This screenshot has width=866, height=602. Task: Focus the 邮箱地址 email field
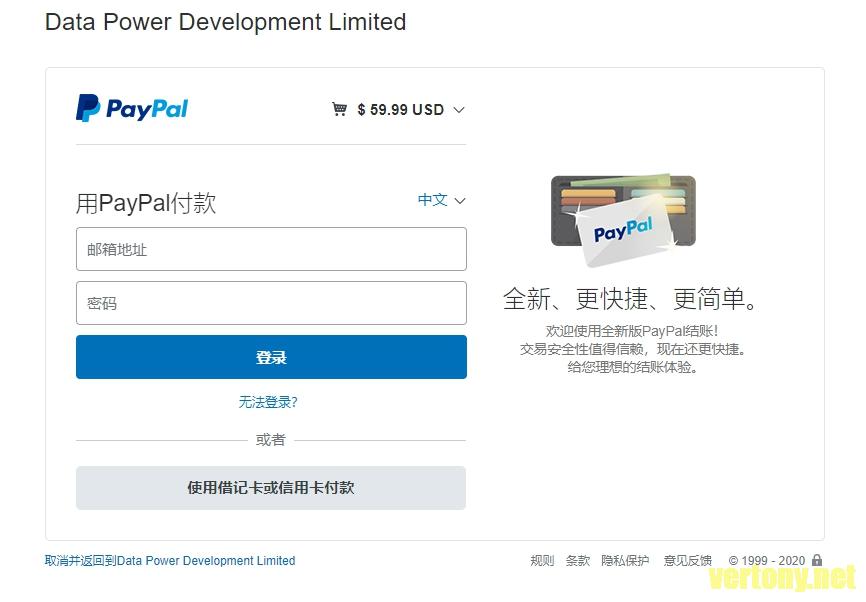271,249
